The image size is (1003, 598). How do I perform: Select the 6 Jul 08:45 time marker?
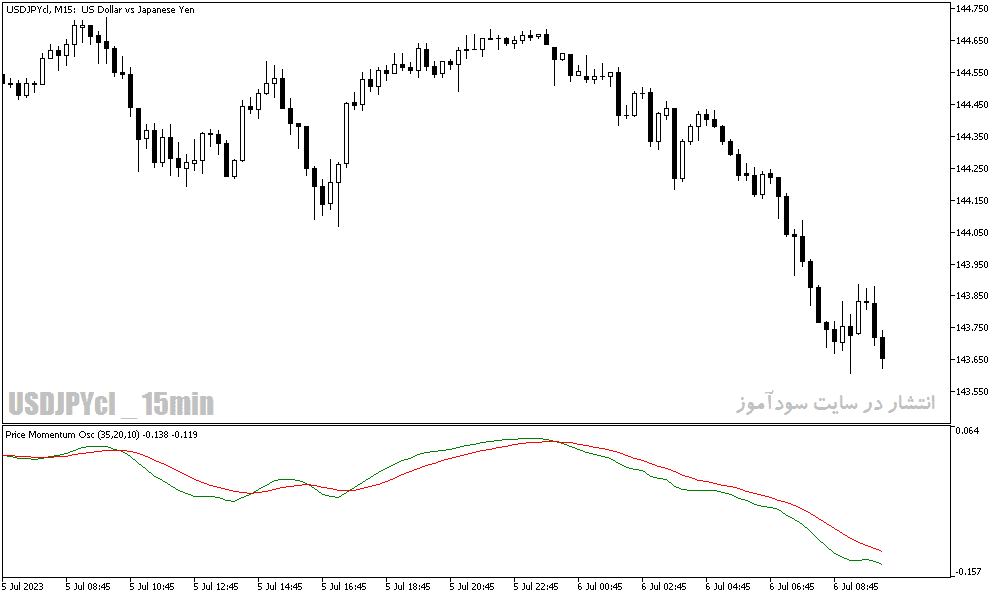coord(856,586)
